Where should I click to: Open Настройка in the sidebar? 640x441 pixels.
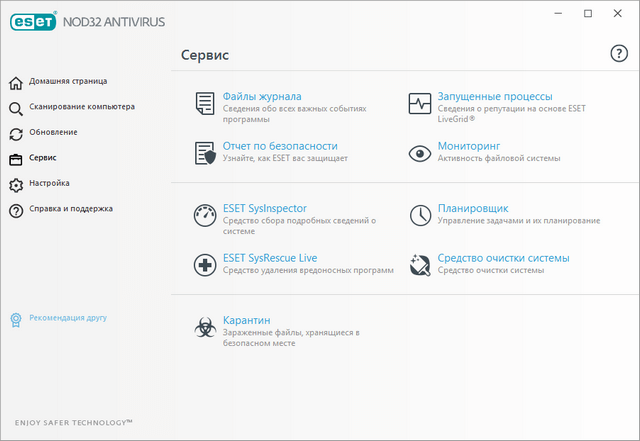click(49, 184)
